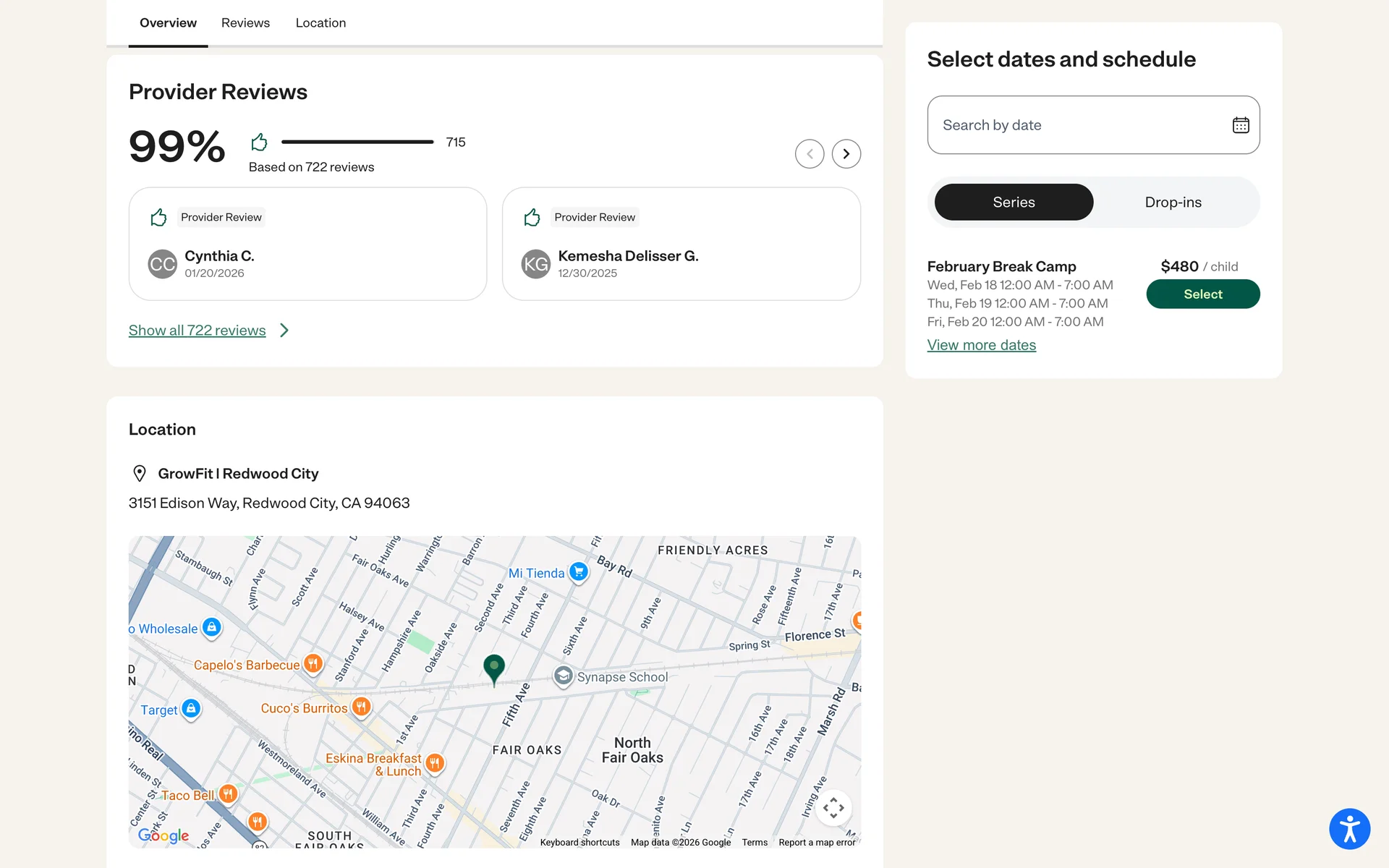Viewport: 1389px width, 868px height.
Task: Click Capelo's Barbecue restaurant marker
Action: click(313, 664)
